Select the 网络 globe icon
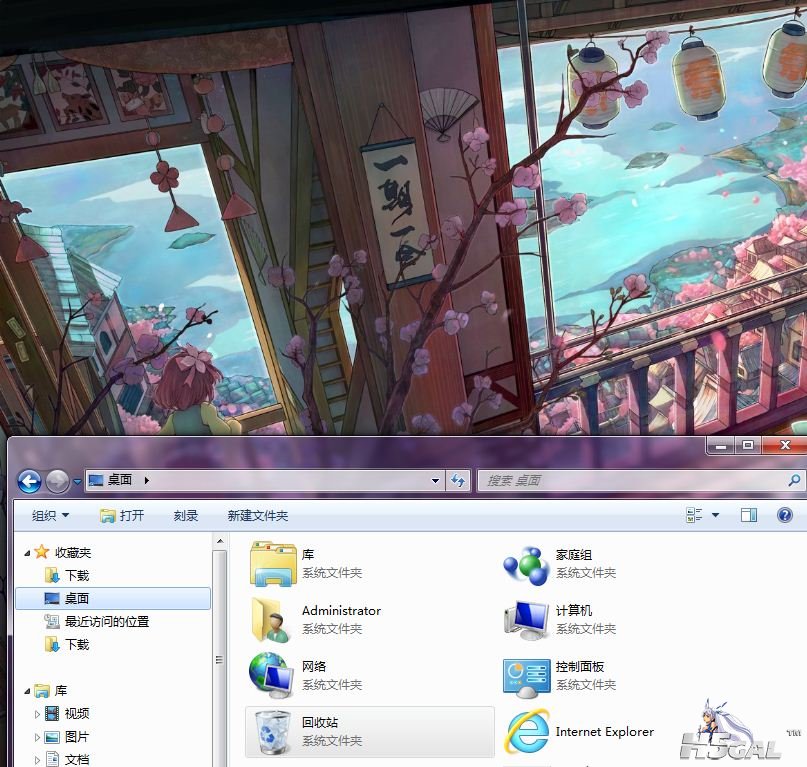807x767 pixels. (271, 675)
